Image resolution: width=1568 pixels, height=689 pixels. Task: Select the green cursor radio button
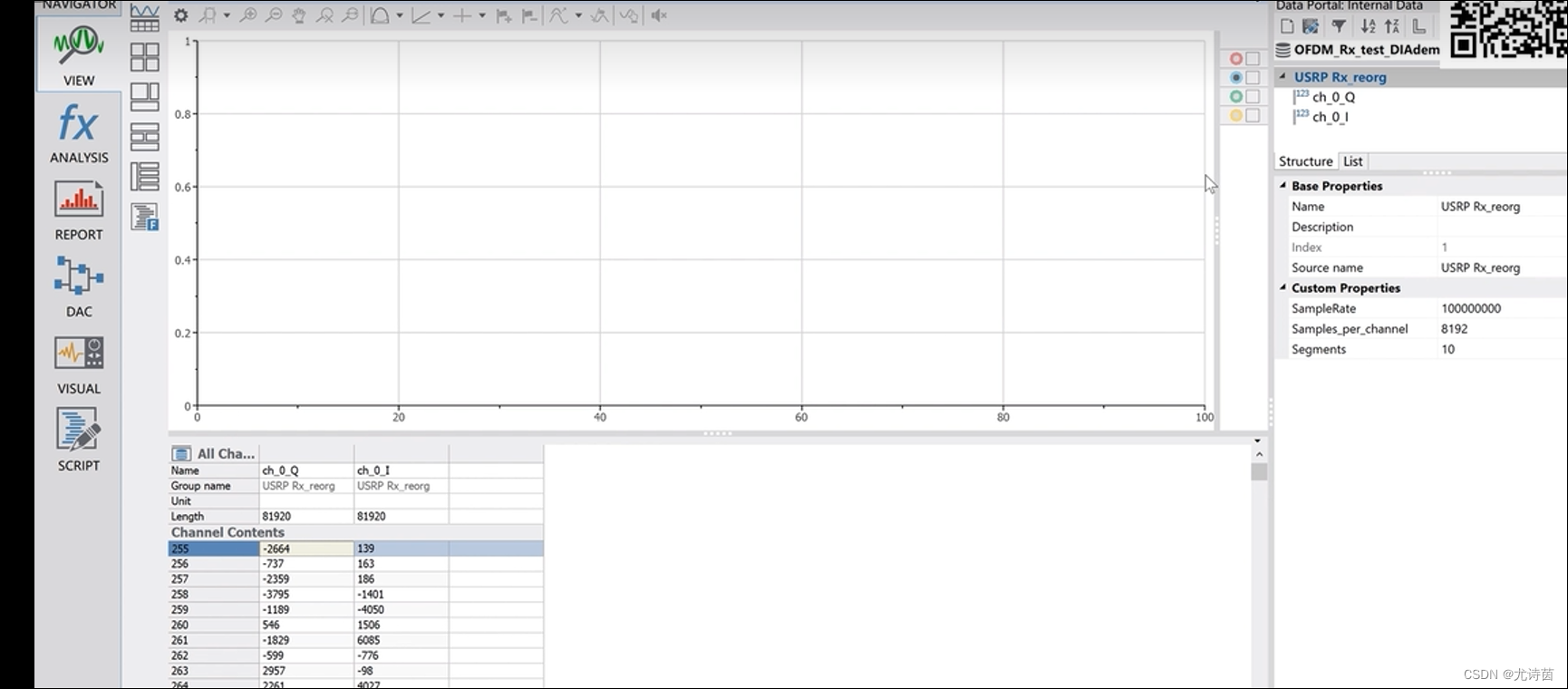[x=1235, y=96]
